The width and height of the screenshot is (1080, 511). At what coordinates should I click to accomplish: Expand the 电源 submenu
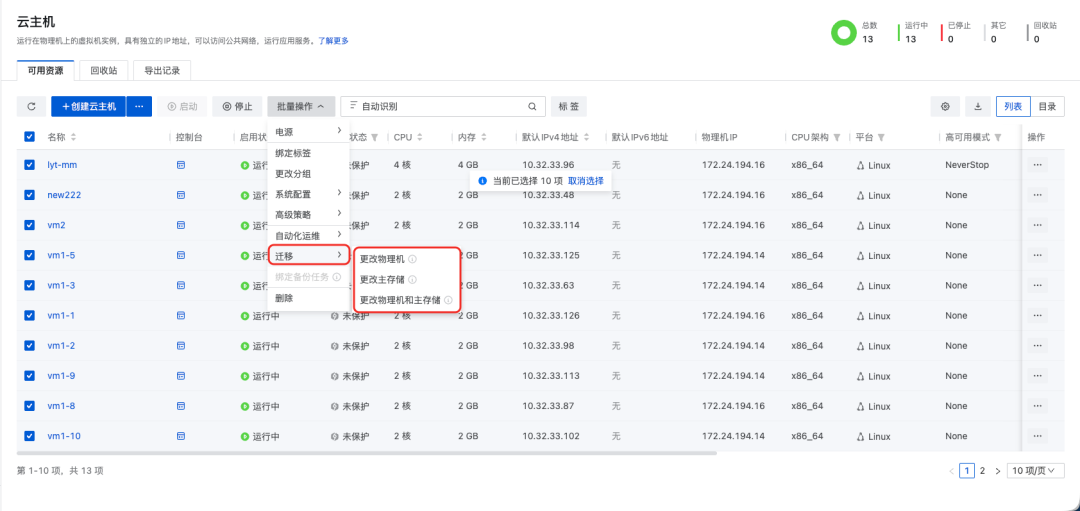tap(309, 131)
